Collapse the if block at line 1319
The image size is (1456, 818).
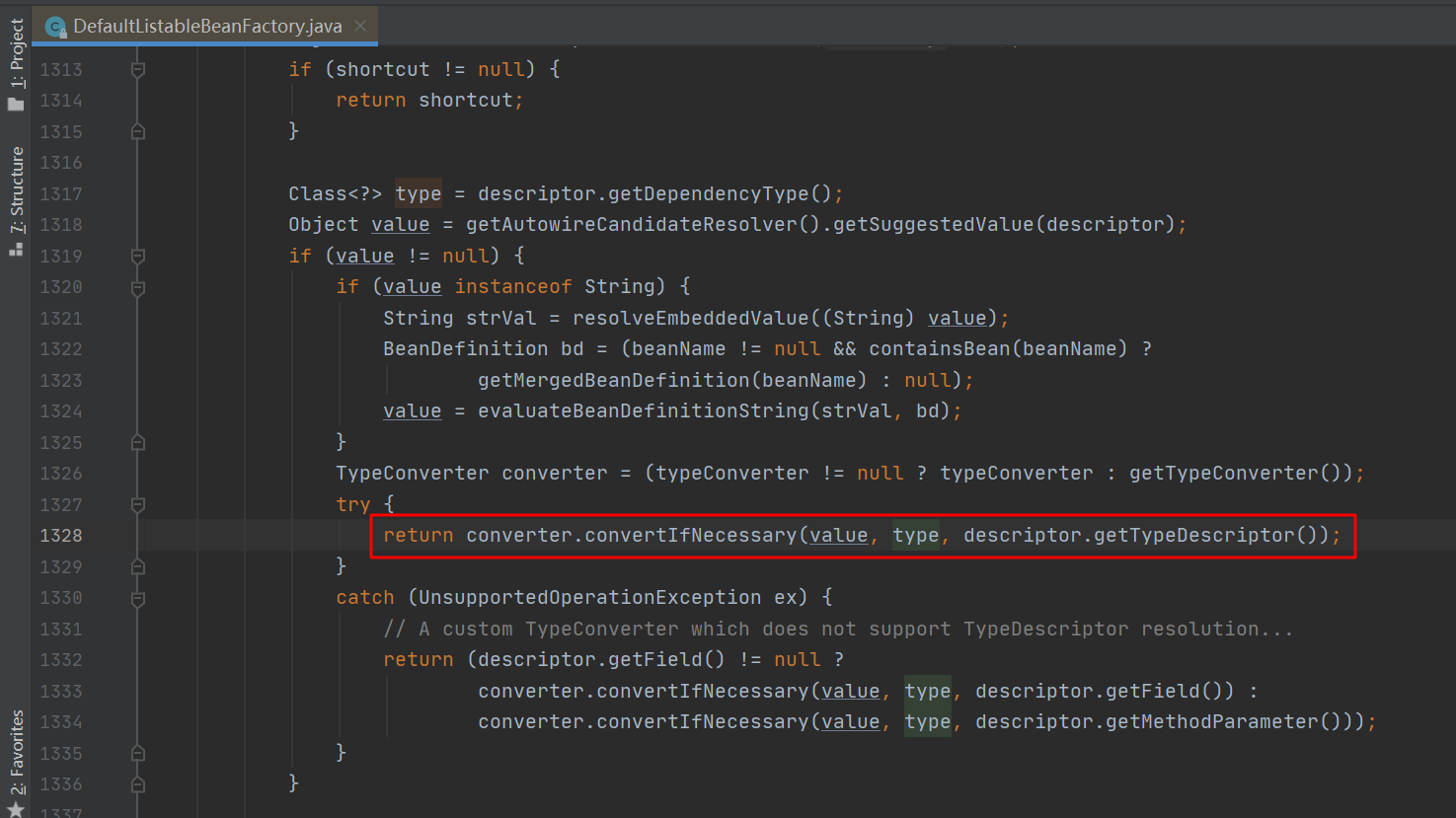click(138, 256)
